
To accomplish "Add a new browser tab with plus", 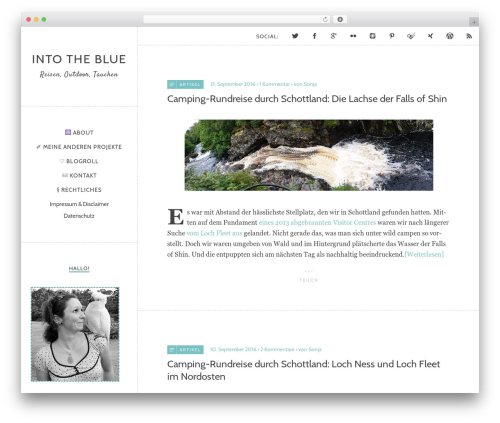I will pos(474,22).
